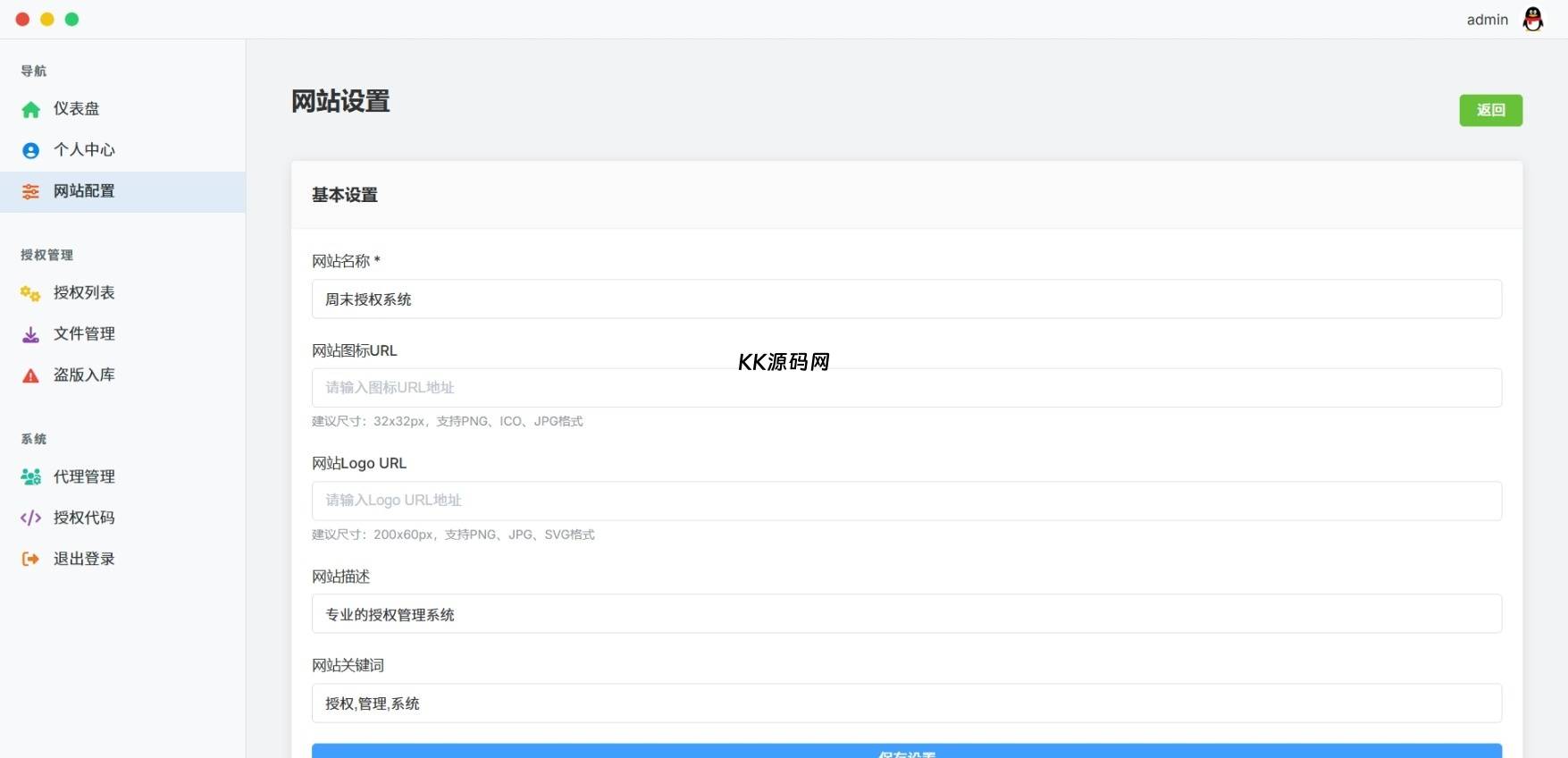Screen dimensions: 1568x758
Task: Click the 网站名称 input field
Action: coord(906,299)
